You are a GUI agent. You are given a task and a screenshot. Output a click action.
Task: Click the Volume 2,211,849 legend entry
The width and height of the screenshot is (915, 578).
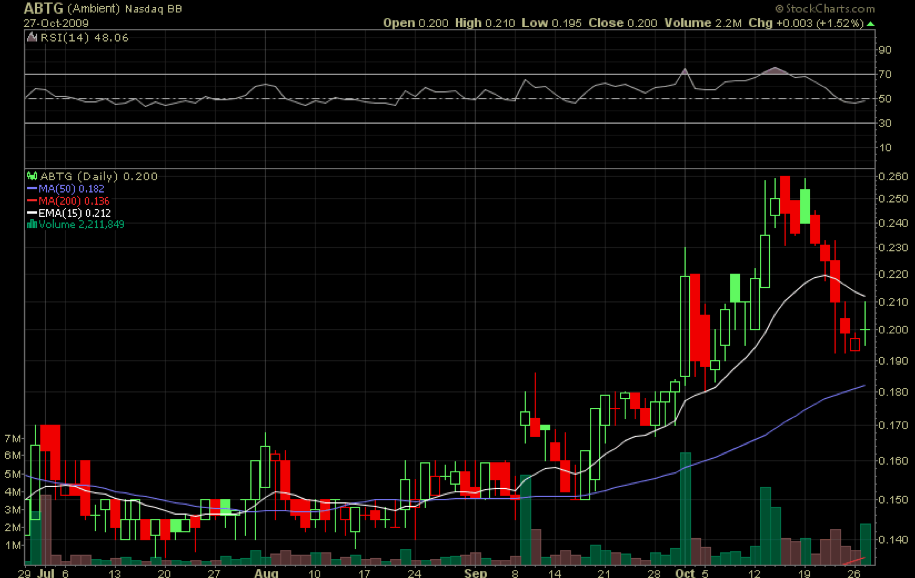click(x=81, y=224)
